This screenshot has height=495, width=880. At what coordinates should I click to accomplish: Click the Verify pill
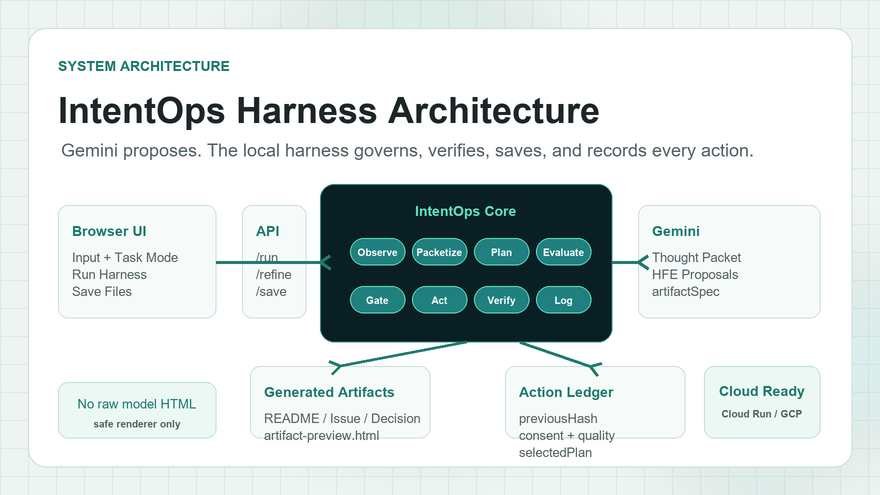pyautogui.click(x=501, y=300)
